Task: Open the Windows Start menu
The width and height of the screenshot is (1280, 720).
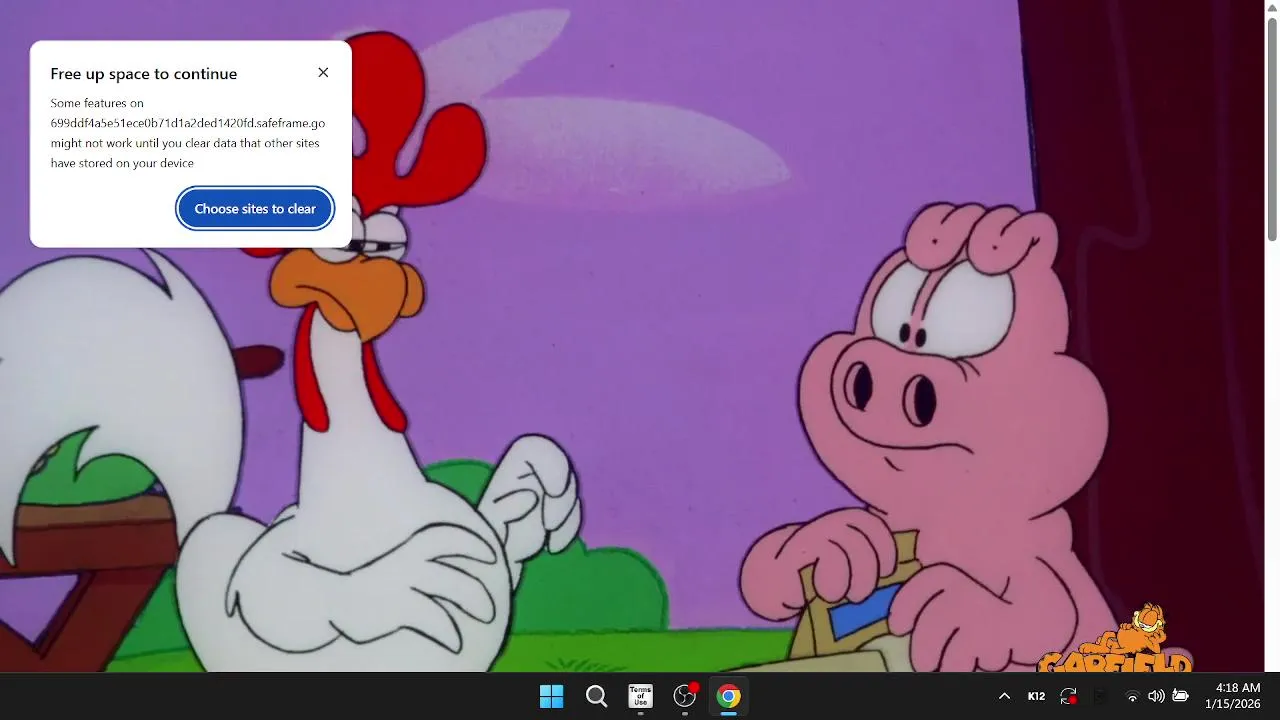Action: (x=551, y=696)
